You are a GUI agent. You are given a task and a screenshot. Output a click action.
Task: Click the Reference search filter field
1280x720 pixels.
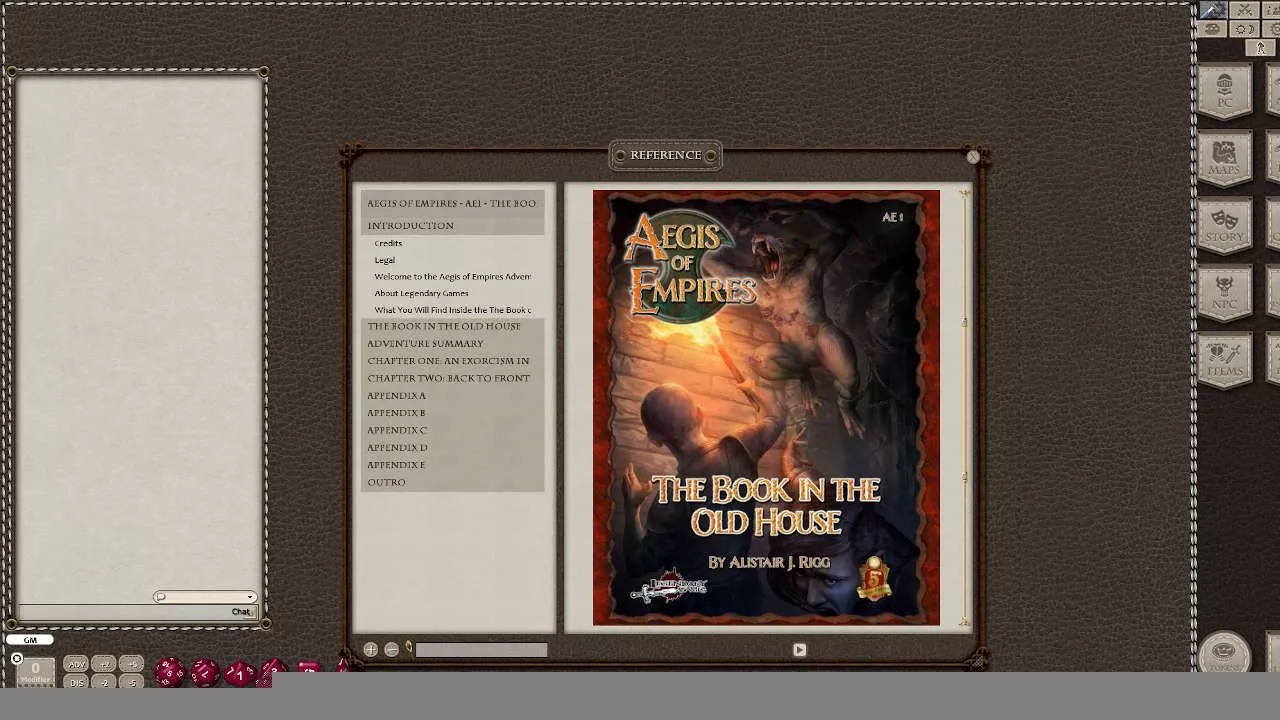[481, 650]
